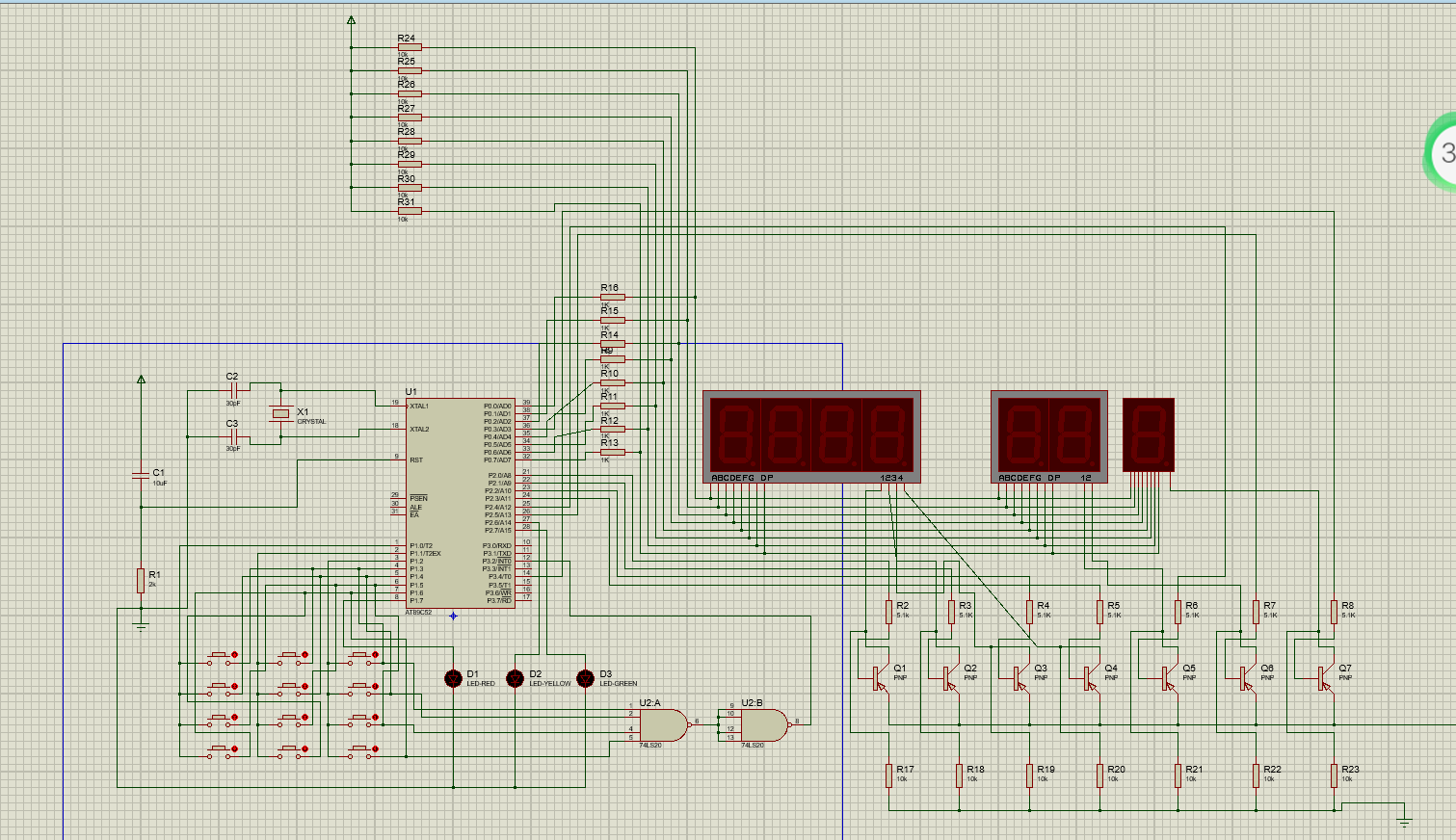1456x840 pixels.
Task: Click the red LED D1
Action: (453, 678)
